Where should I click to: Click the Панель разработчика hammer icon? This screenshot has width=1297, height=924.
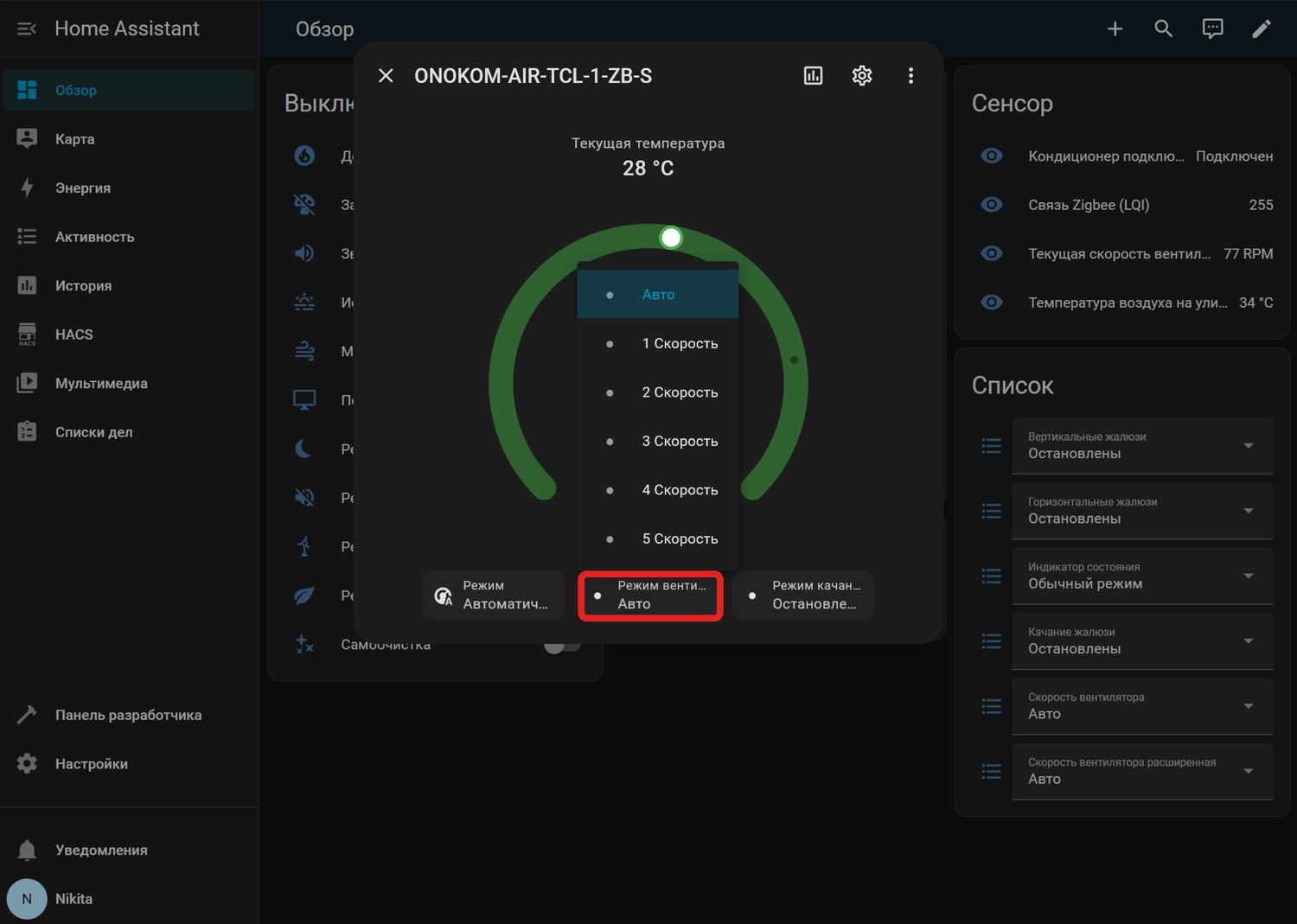27,715
